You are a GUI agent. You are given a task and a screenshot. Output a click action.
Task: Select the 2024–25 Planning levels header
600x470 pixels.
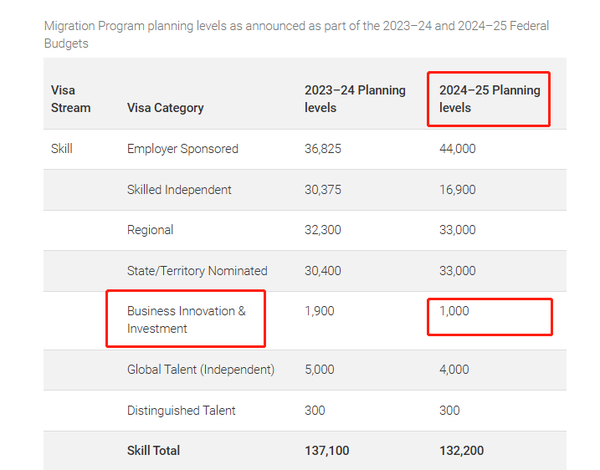pos(489,99)
